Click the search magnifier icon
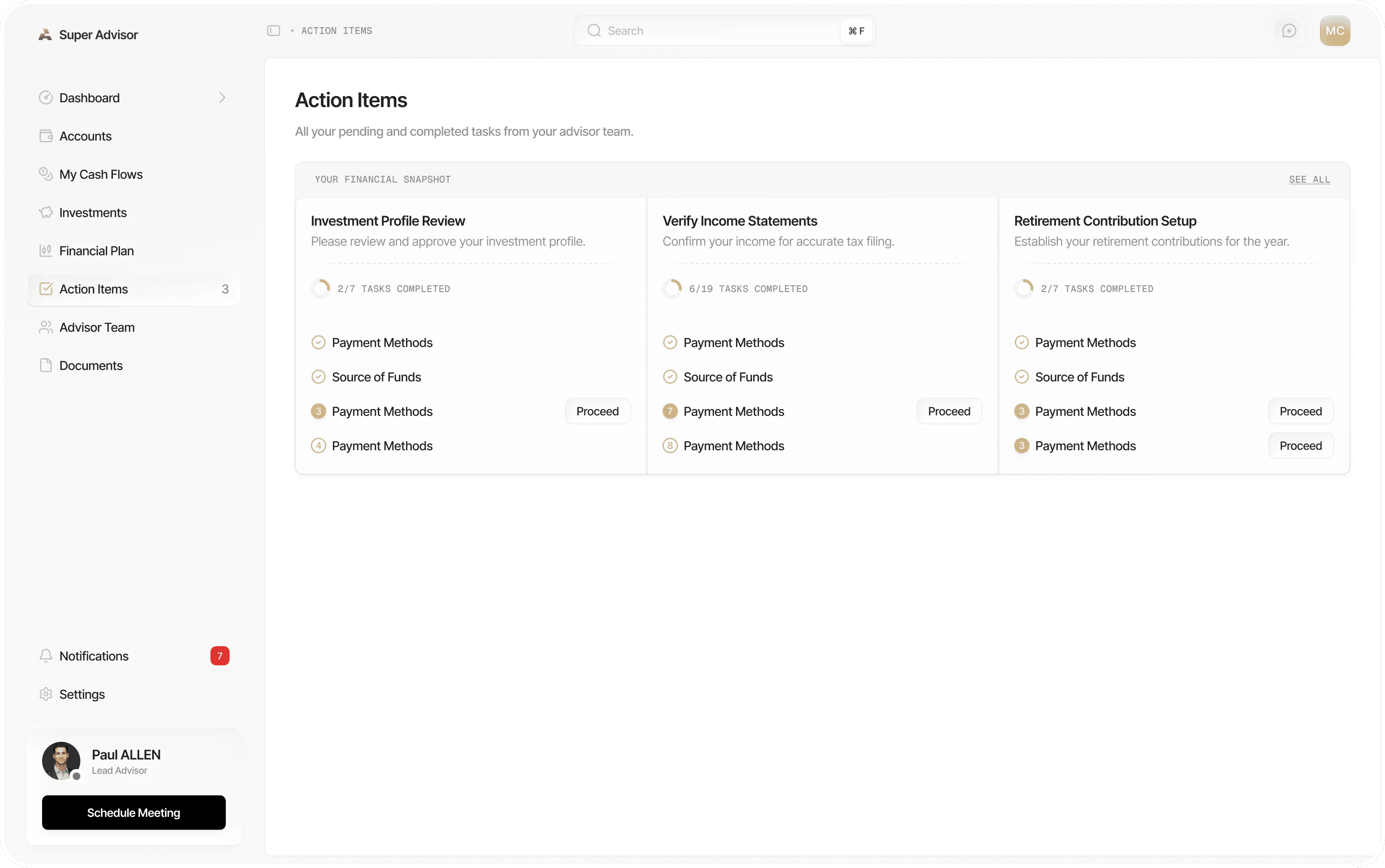The height and width of the screenshot is (868, 1385). (594, 31)
